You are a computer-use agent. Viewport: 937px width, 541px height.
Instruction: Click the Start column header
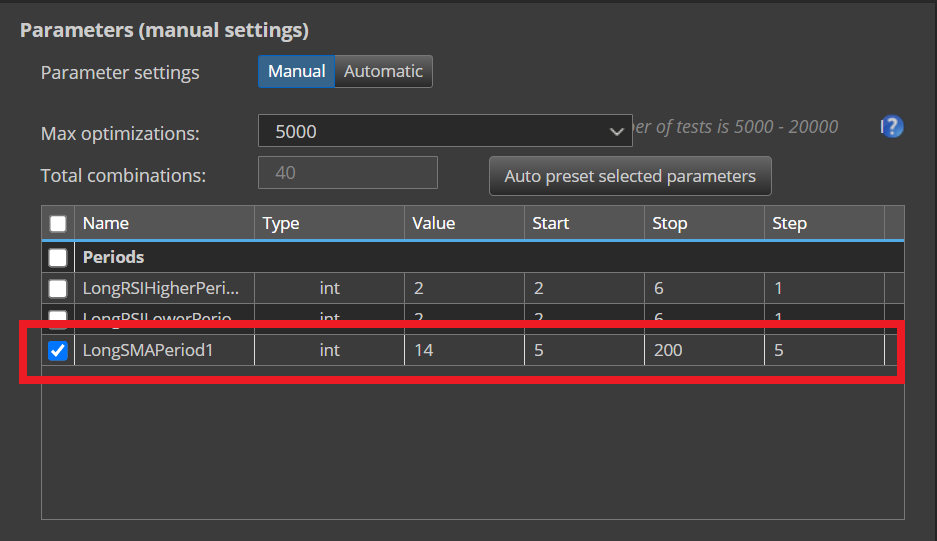(584, 224)
